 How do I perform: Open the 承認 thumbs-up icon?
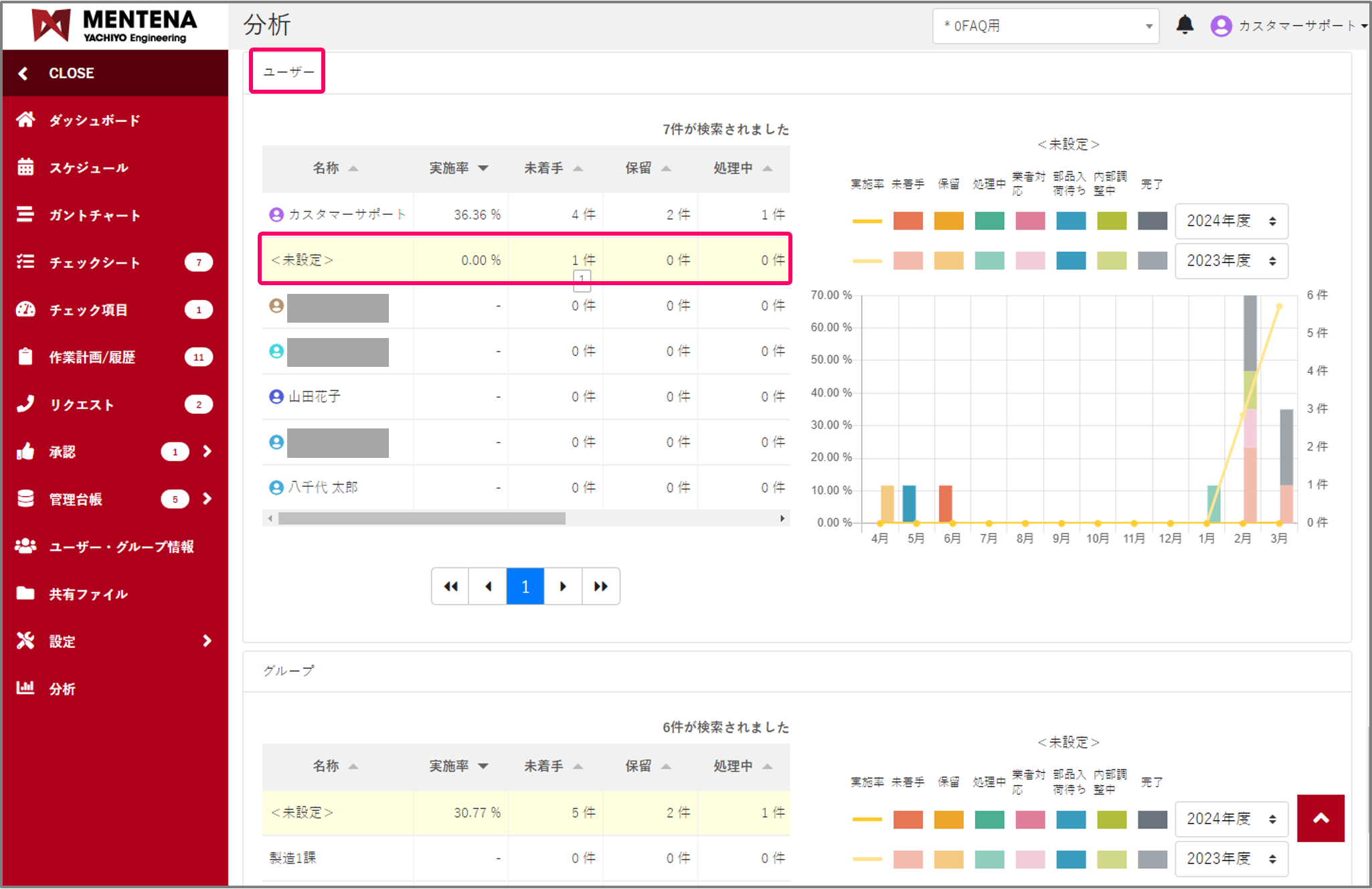click(25, 452)
